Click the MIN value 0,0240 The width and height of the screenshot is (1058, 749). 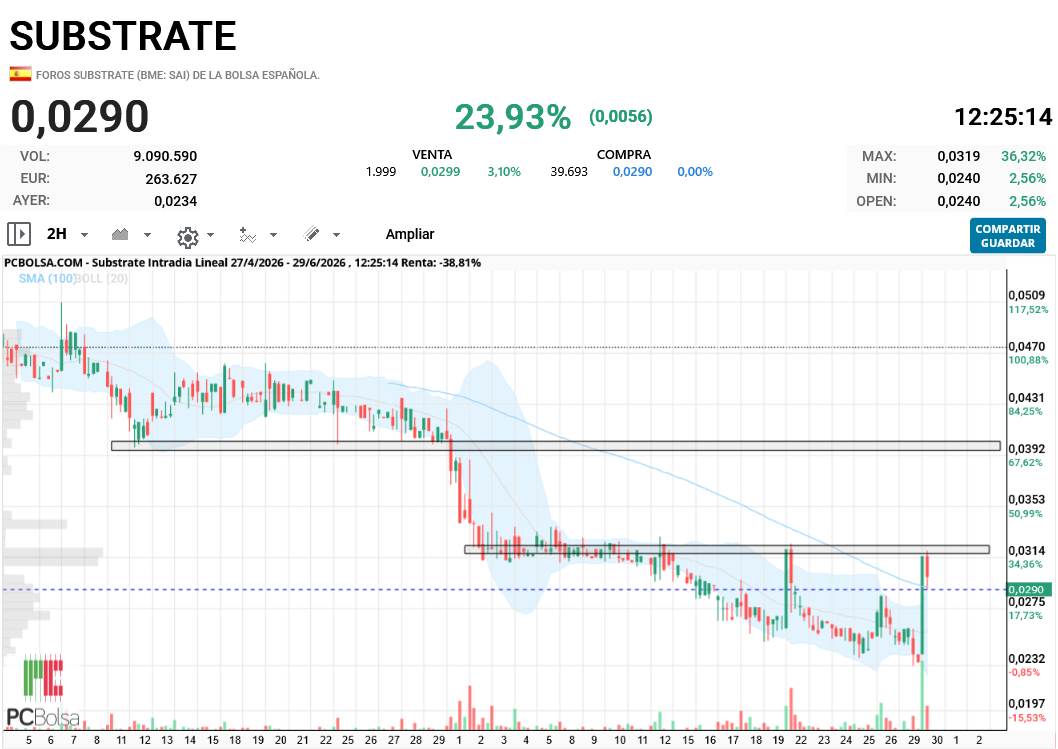pyautogui.click(x=958, y=178)
